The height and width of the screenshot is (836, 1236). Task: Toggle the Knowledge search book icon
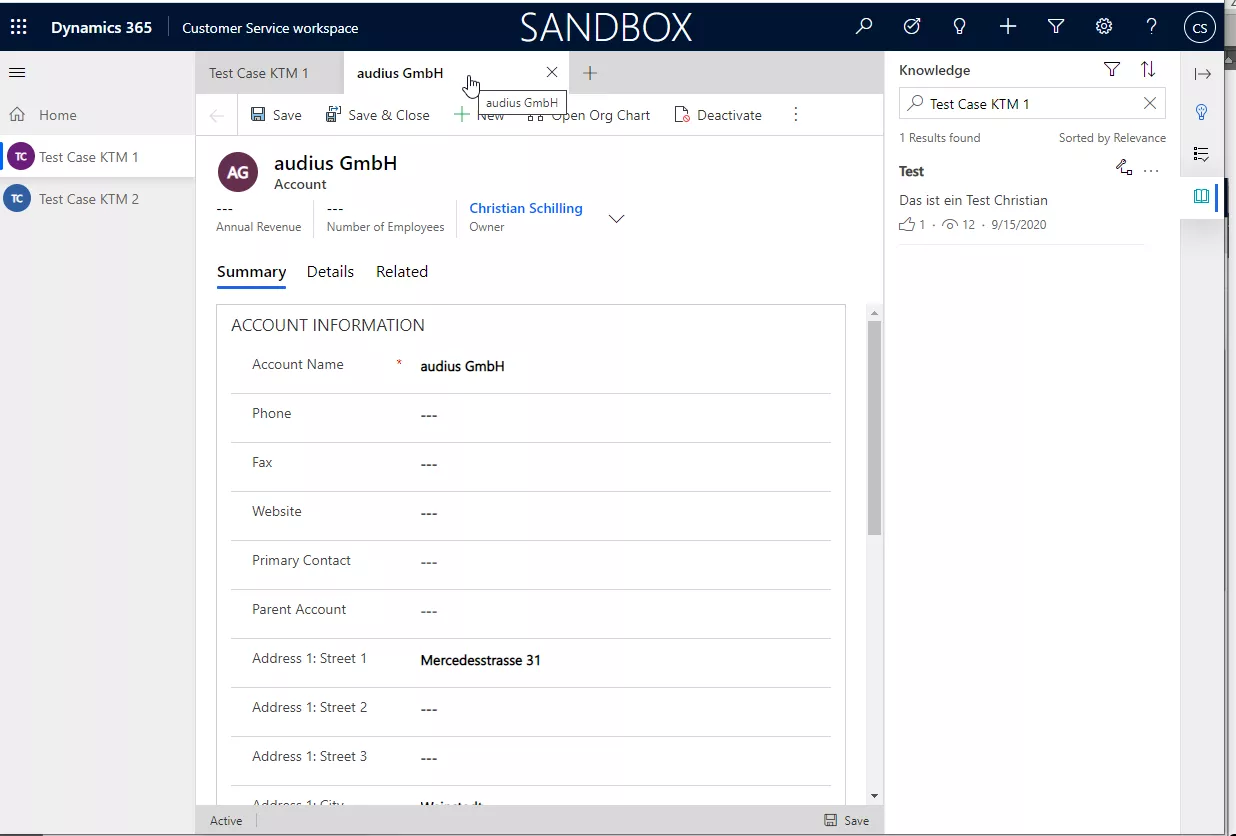(x=1202, y=196)
